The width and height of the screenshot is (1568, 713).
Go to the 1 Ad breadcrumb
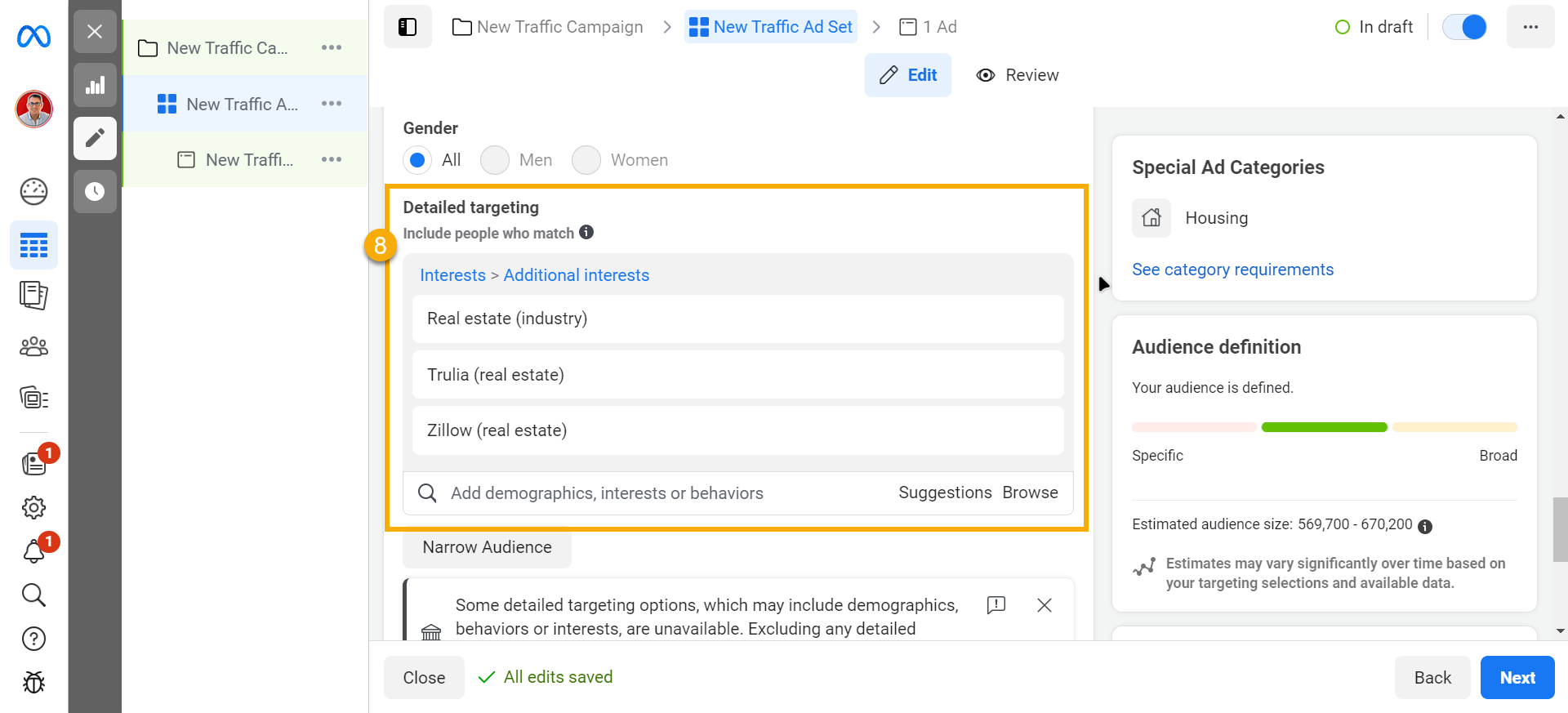click(x=928, y=27)
